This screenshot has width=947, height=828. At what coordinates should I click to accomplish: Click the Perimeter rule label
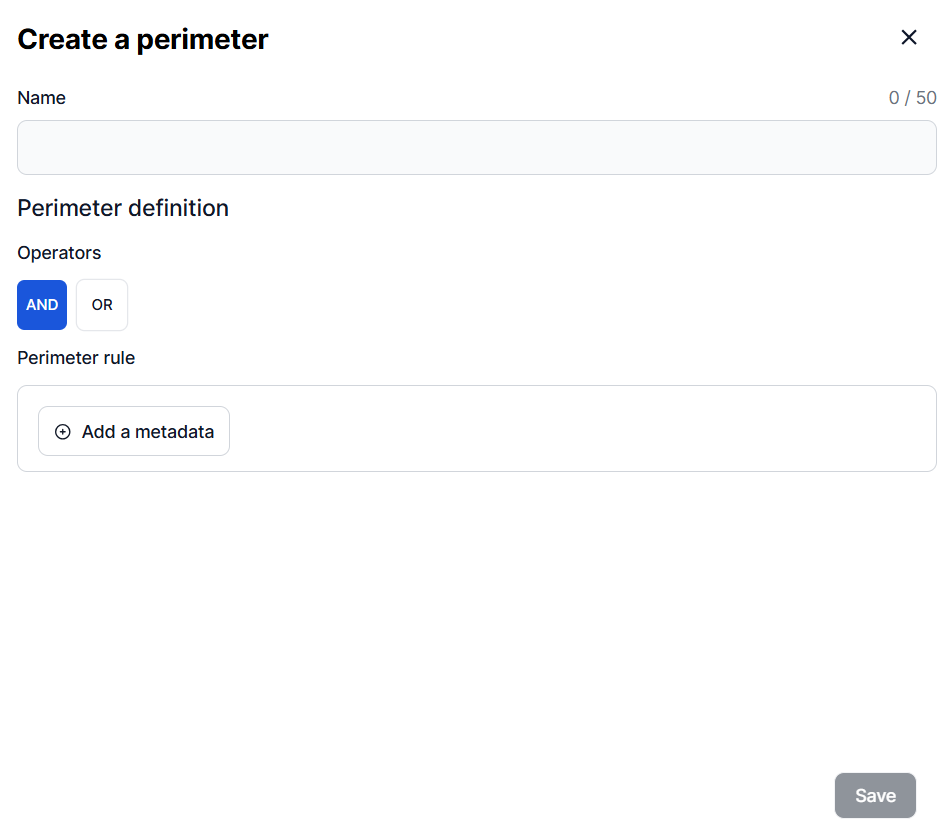pyautogui.click(x=76, y=358)
